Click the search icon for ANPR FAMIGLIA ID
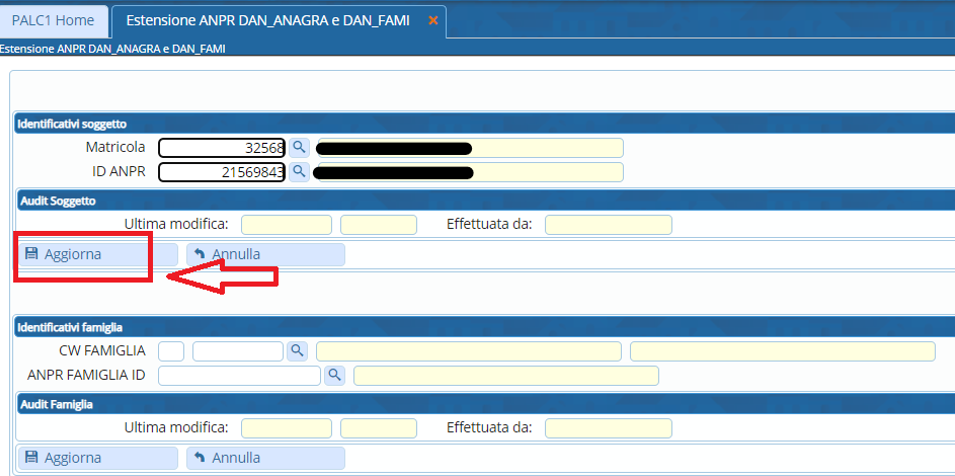This screenshot has width=955, height=476. pyautogui.click(x=335, y=375)
